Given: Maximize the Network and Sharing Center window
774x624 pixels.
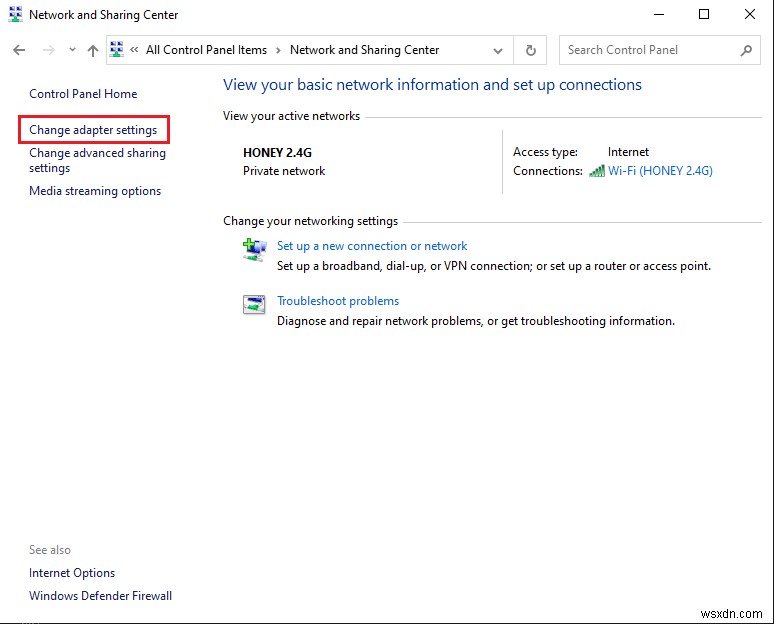Looking at the screenshot, I should 704,14.
